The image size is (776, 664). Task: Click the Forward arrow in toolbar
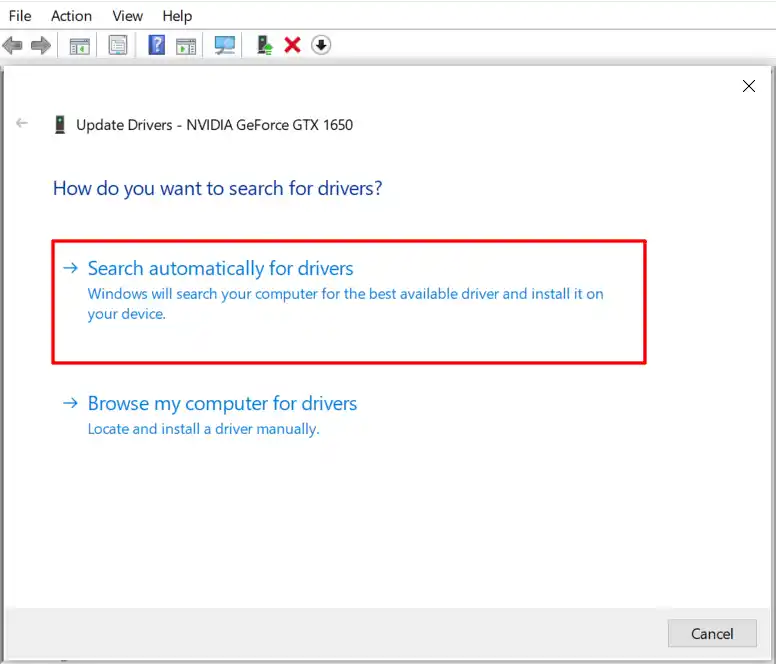click(41, 46)
